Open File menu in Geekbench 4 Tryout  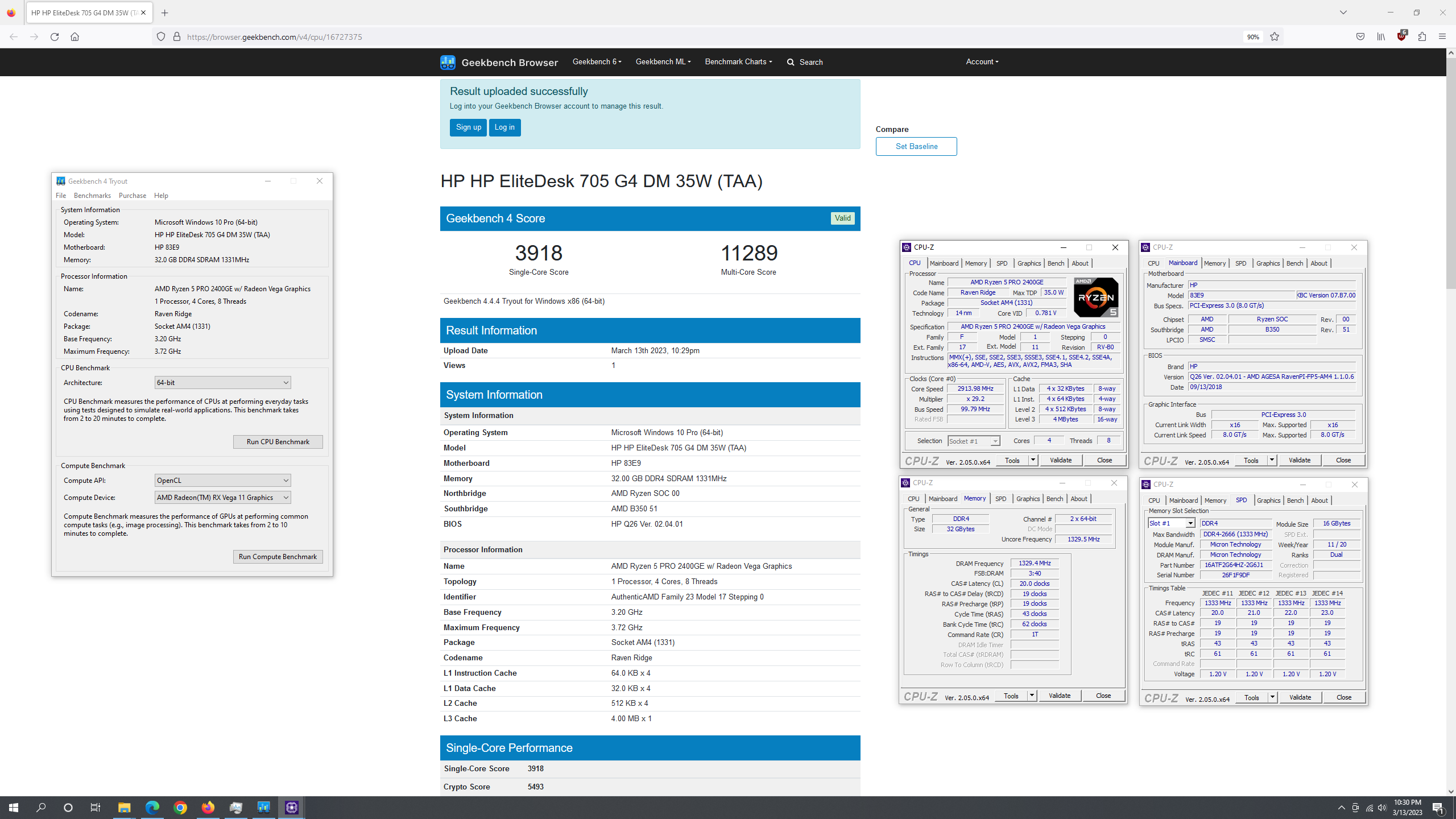point(61,196)
